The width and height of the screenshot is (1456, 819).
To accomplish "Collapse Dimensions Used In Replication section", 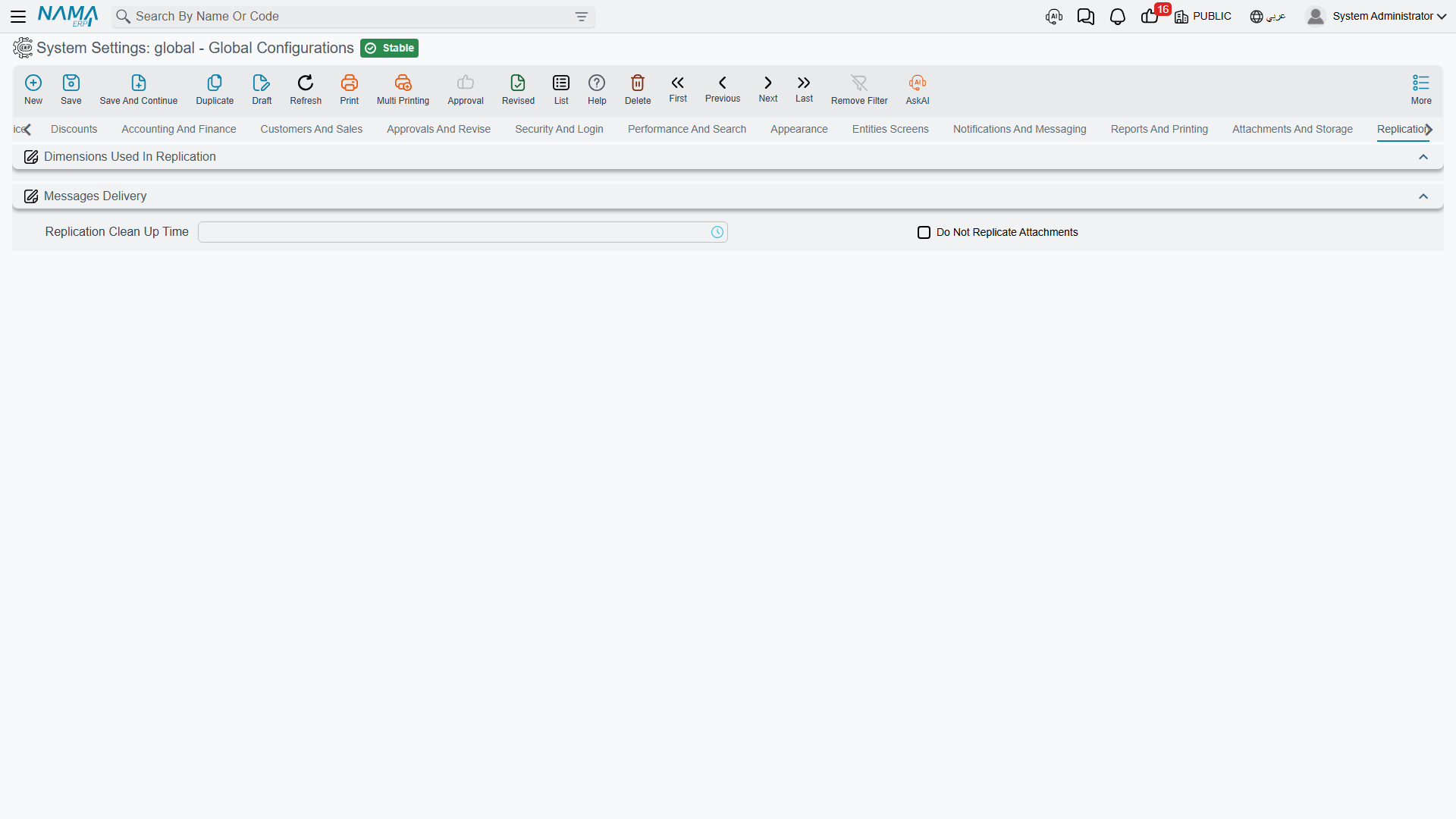I will (x=1423, y=157).
